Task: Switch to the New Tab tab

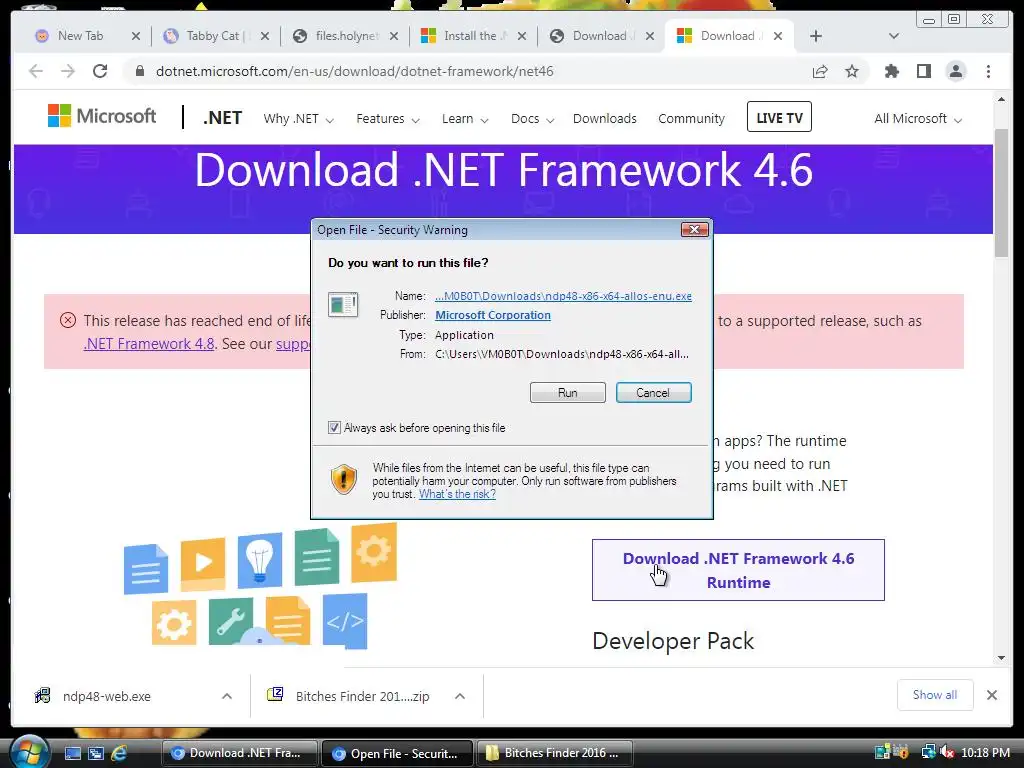Action: 80,36
